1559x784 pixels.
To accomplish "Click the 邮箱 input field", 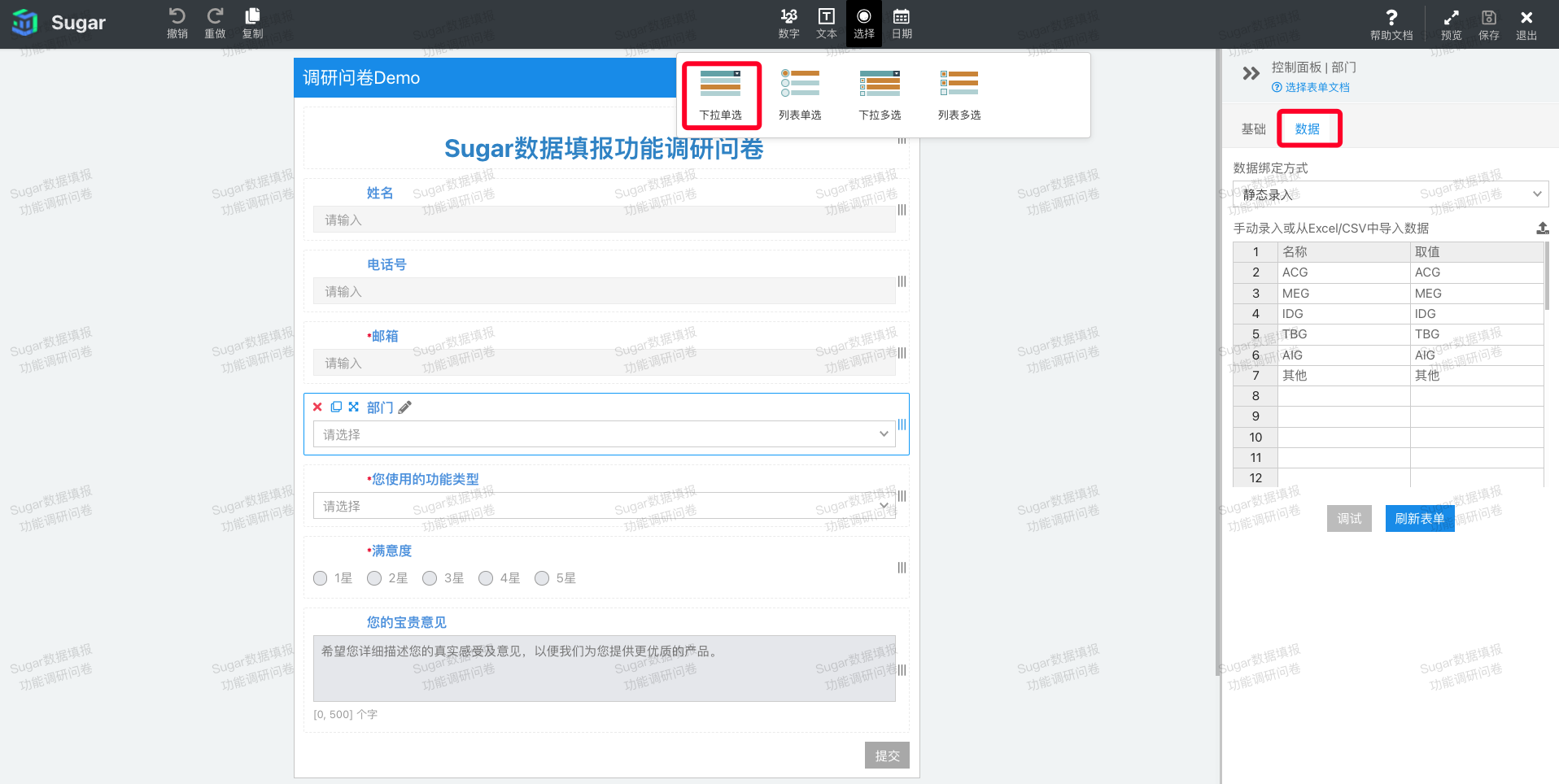I will pyautogui.click(x=605, y=363).
